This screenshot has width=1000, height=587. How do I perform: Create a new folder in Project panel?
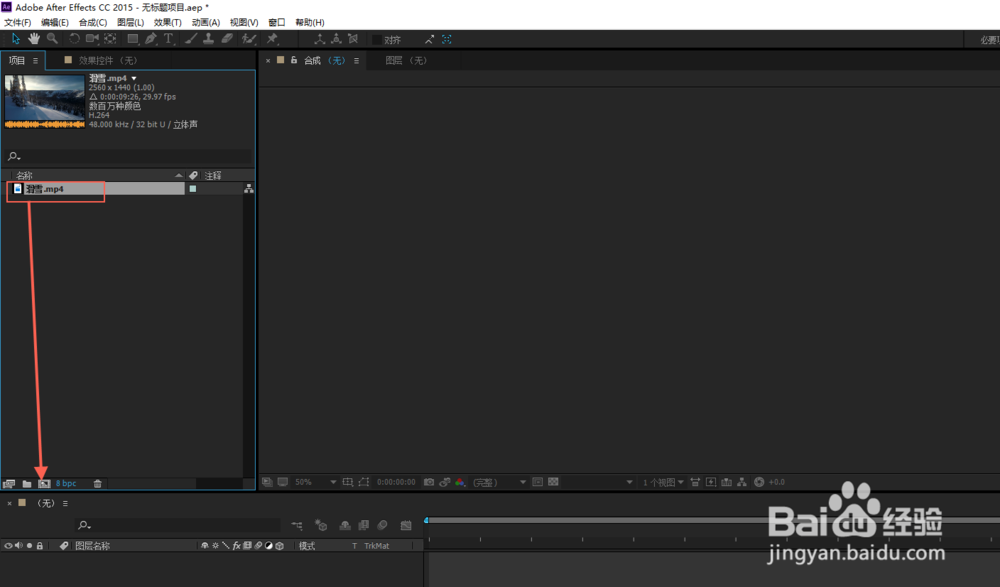point(27,484)
